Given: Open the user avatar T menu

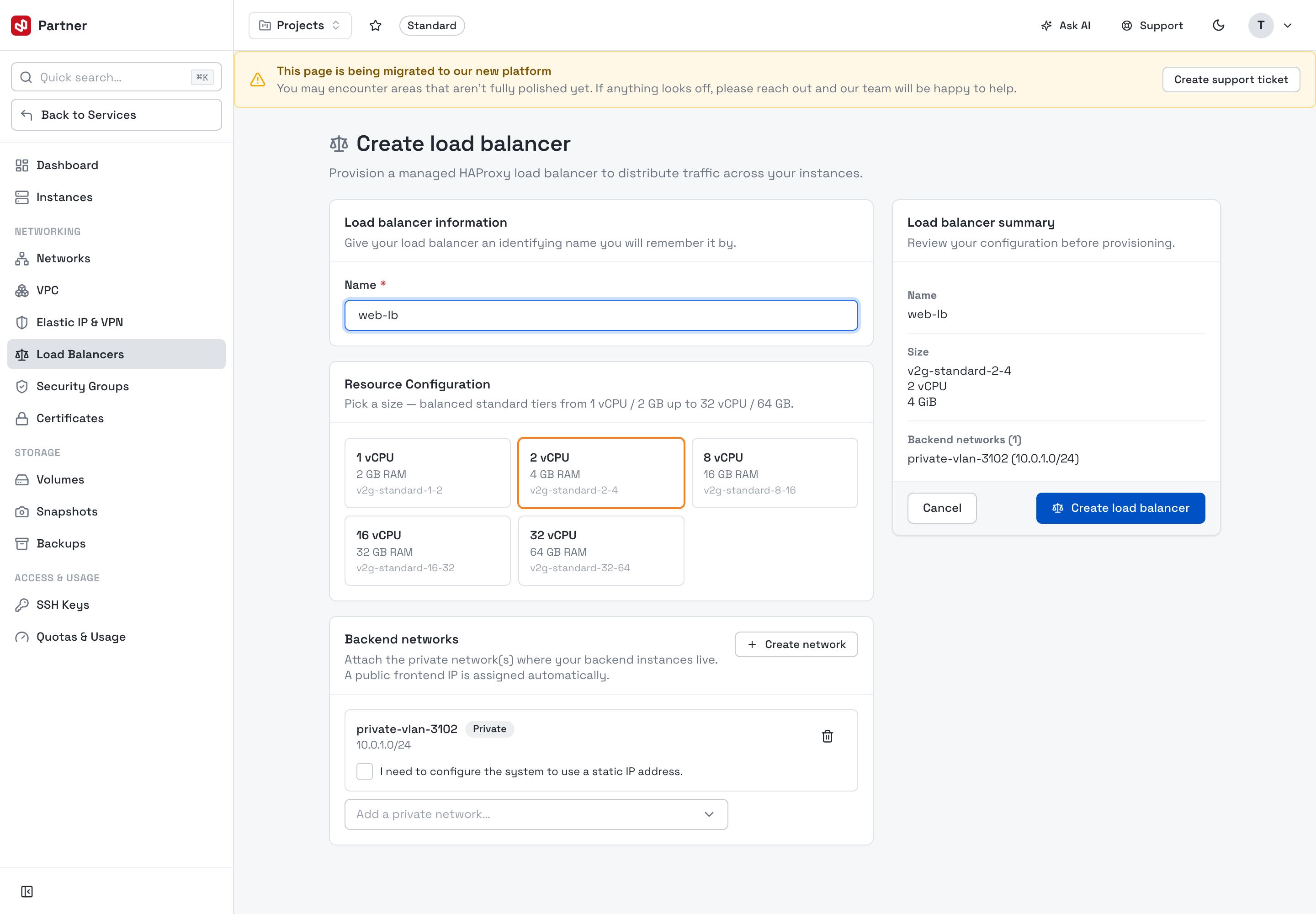Looking at the screenshot, I should (1261, 25).
